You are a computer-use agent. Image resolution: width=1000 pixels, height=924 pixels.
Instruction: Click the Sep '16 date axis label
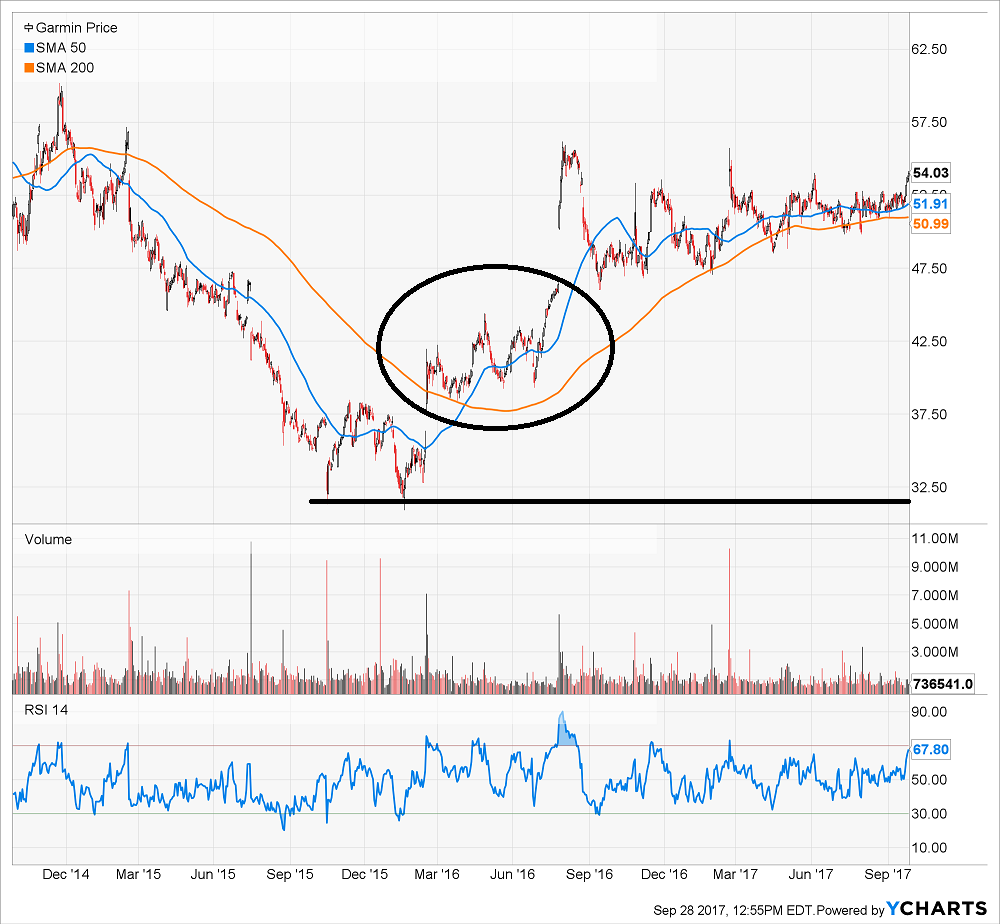coord(589,874)
